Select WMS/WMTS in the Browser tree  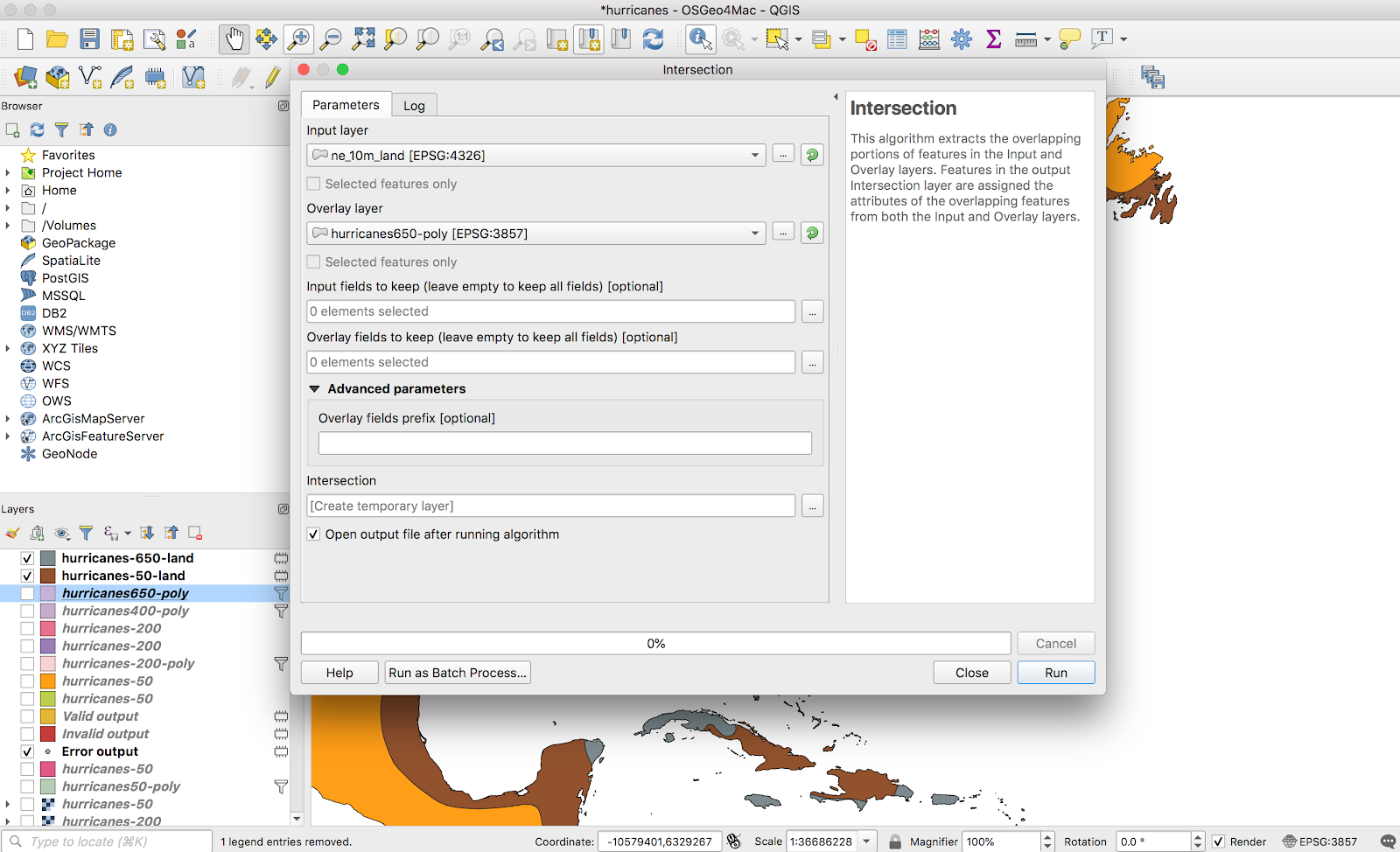pyautogui.click(x=79, y=331)
